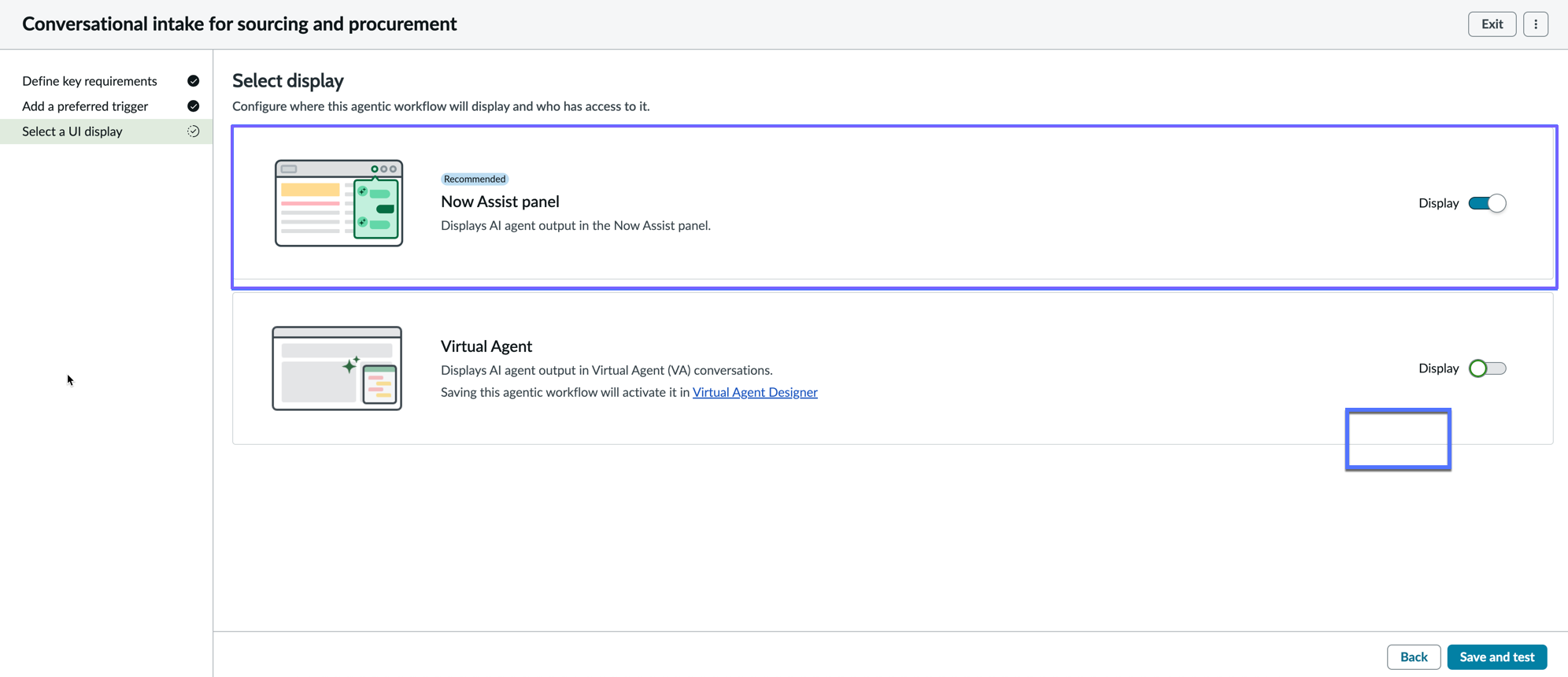Click the 'Displays AI agent output in Virtual Agent (VA) conversations' text
Screen dimensions: 1568x677
pyautogui.click(x=606, y=370)
